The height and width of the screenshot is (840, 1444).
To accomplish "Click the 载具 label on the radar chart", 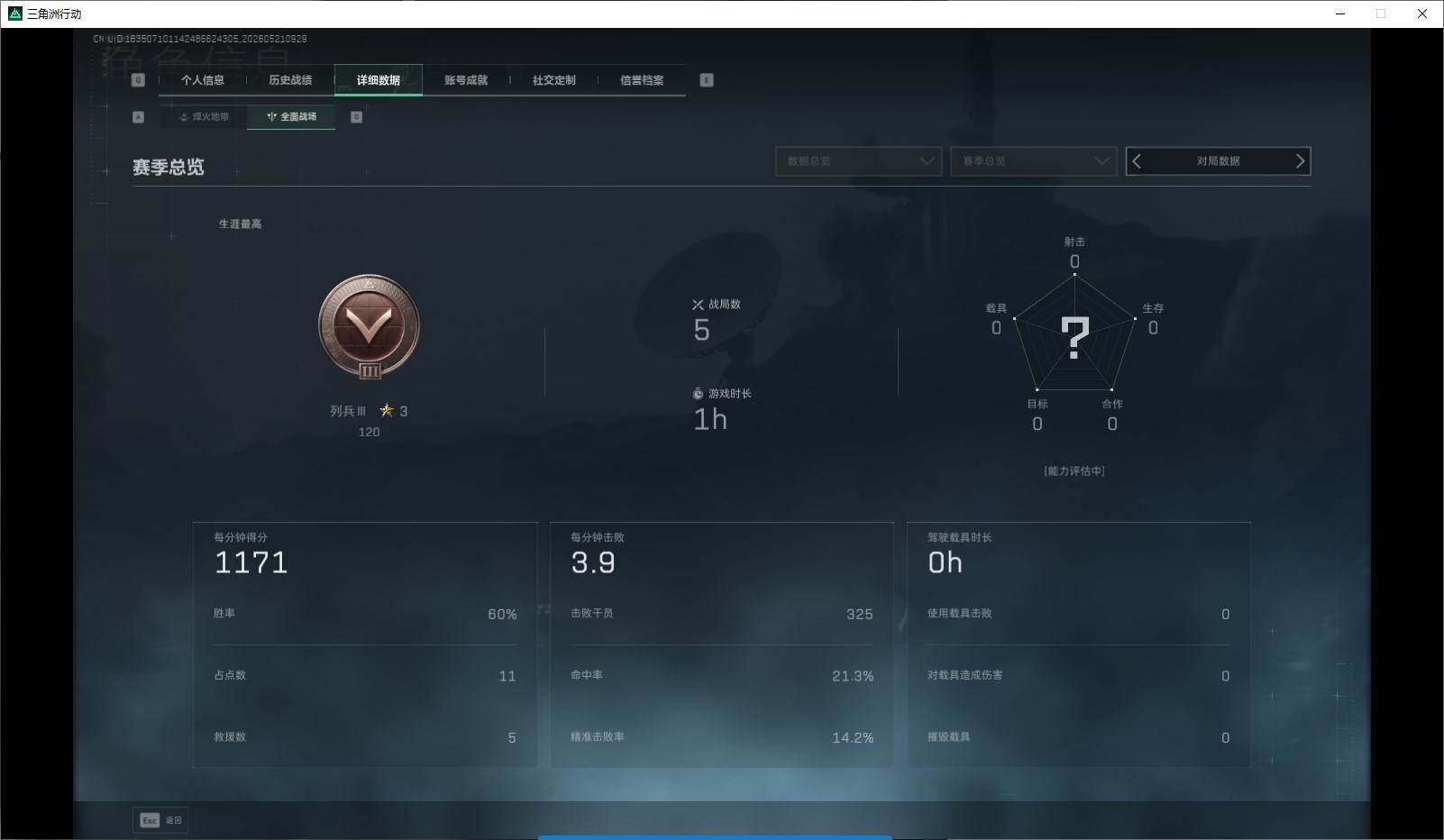I will click(x=996, y=308).
